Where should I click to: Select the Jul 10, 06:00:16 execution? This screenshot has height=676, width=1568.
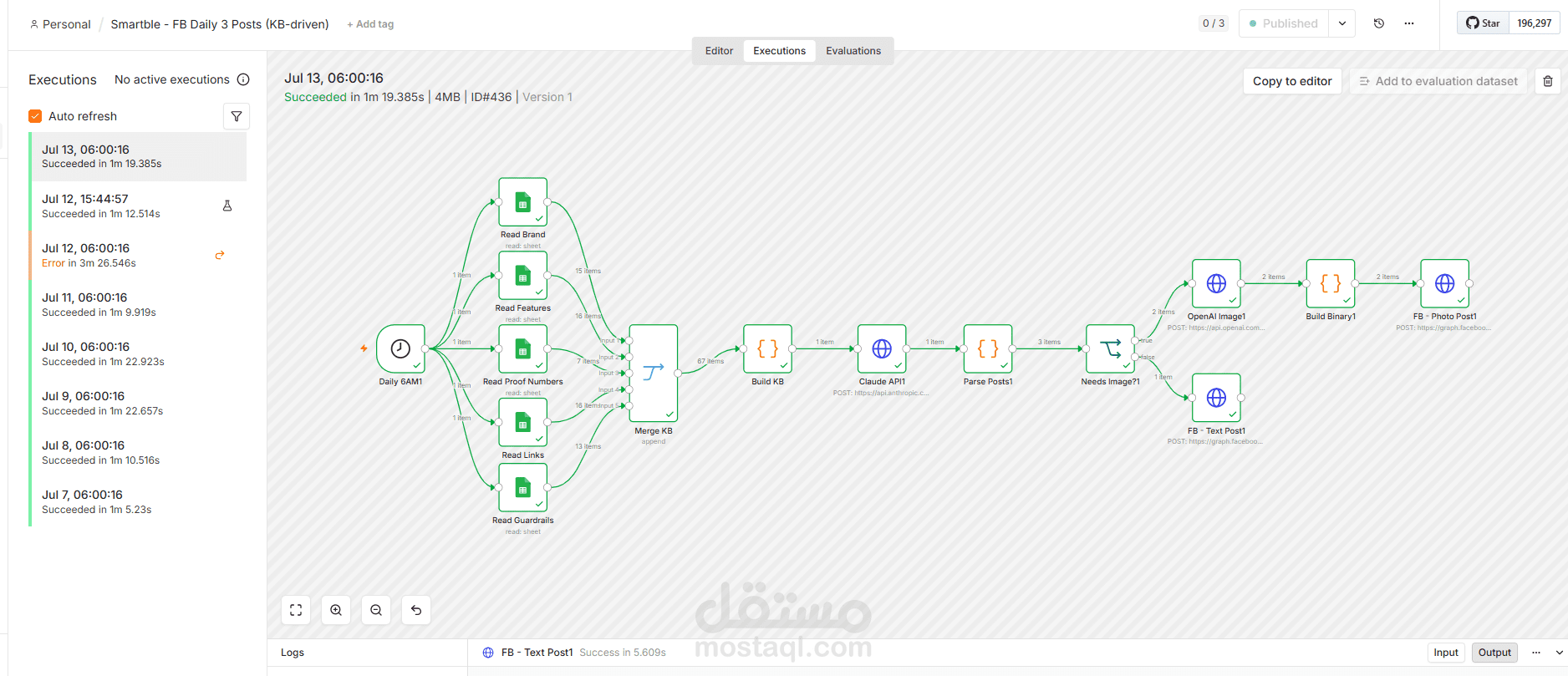coord(138,353)
